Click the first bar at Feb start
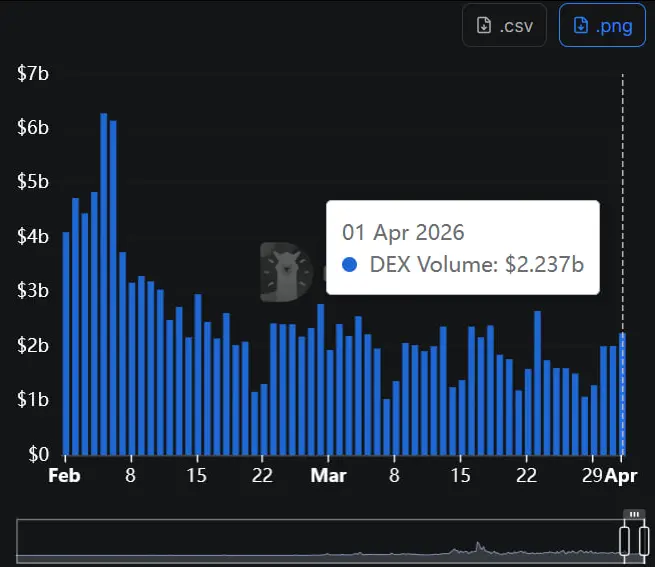The width and height of the screenshot is (655, 567). click(66, 343)
